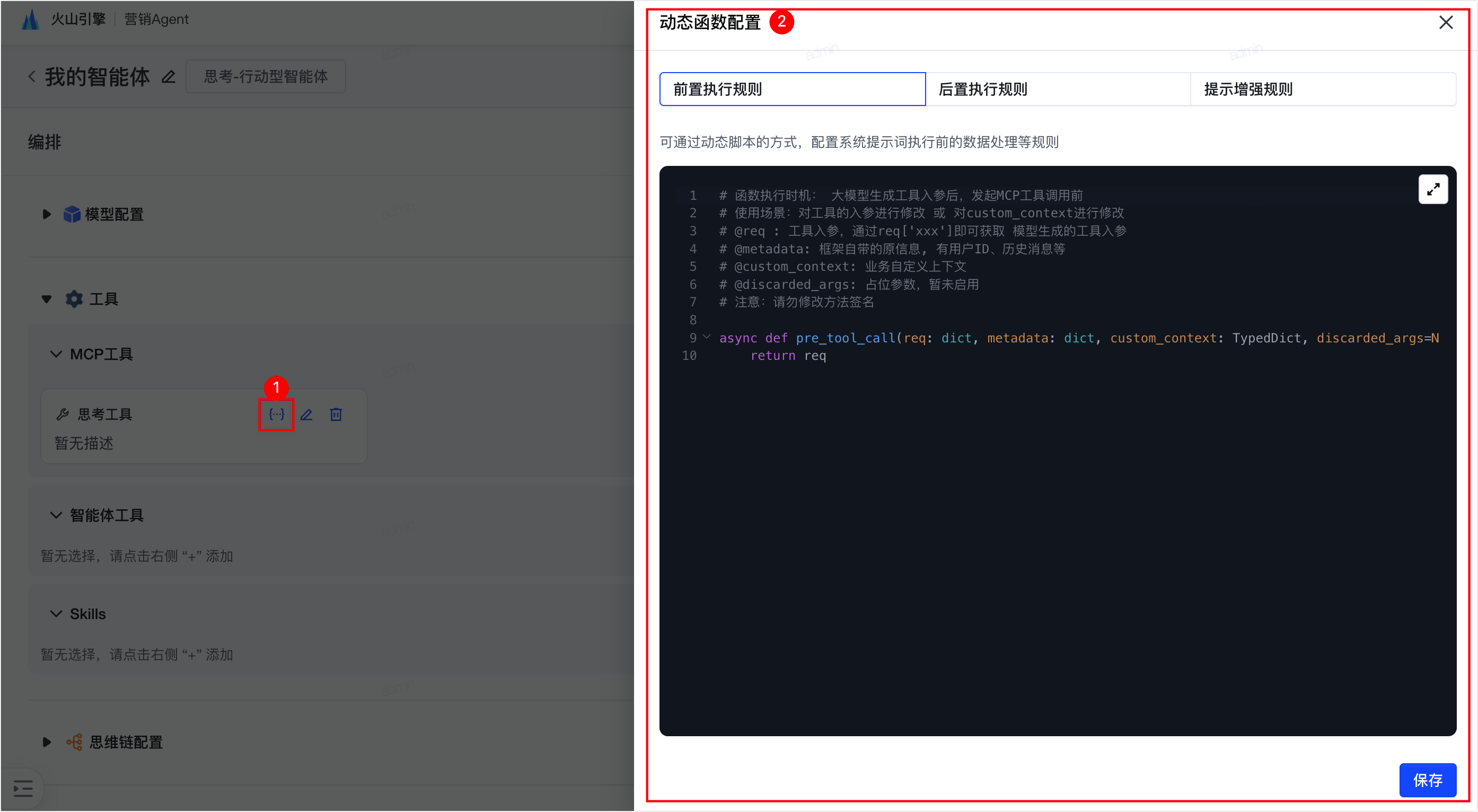Viewport: 1478px width, 812px height.
Task: Click code comment line 4 @metadata
Action: point(892,249)
